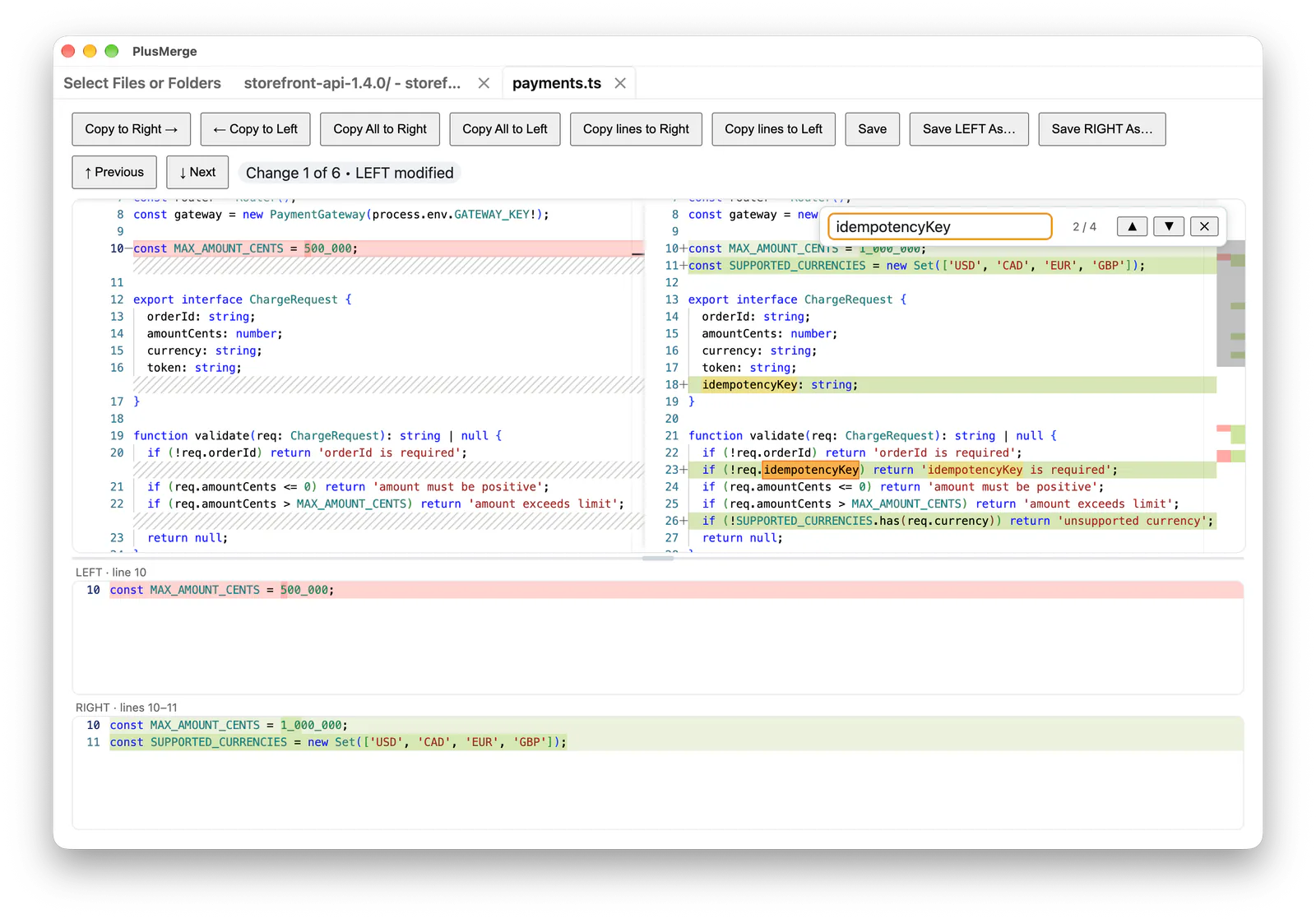Close the find bar
The width and height of the screenshot is (1316, 919).
(x=1204, y=226)
